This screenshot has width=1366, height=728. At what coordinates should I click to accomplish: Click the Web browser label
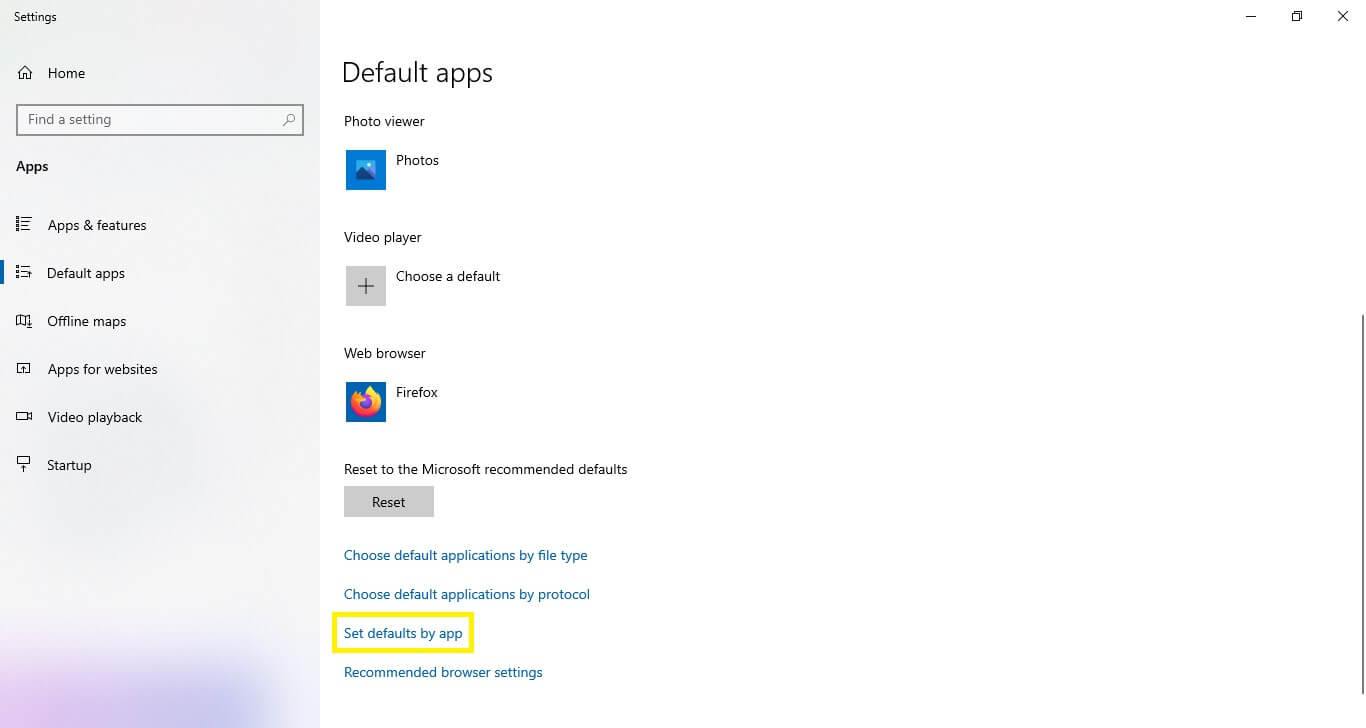coord(385,353)
